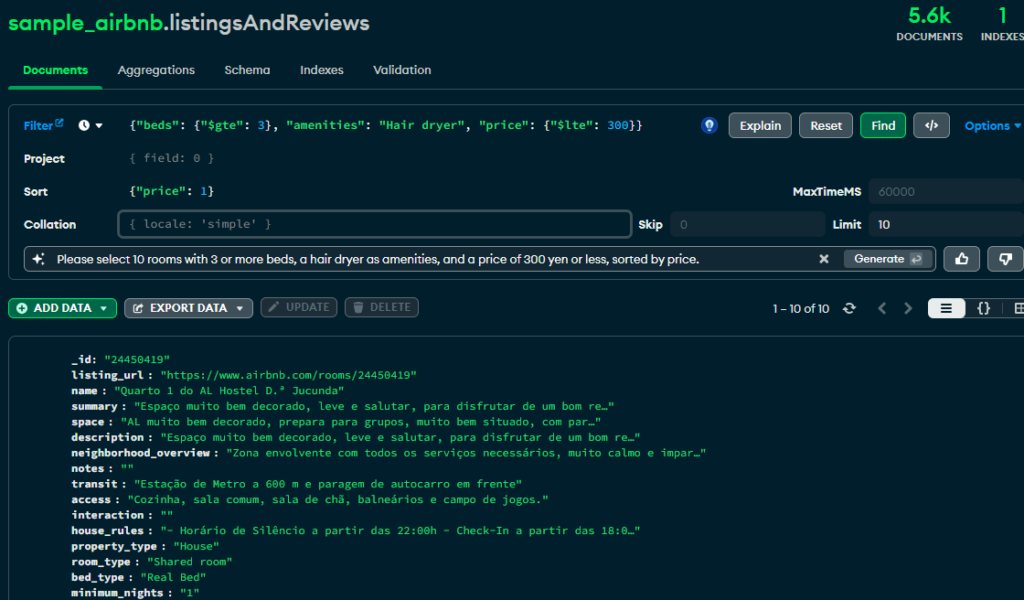Image resolution: width=1024 pixels, height=600 pixels.
Task: Click the neighborhood_overview field value
Action: (466, 453)
